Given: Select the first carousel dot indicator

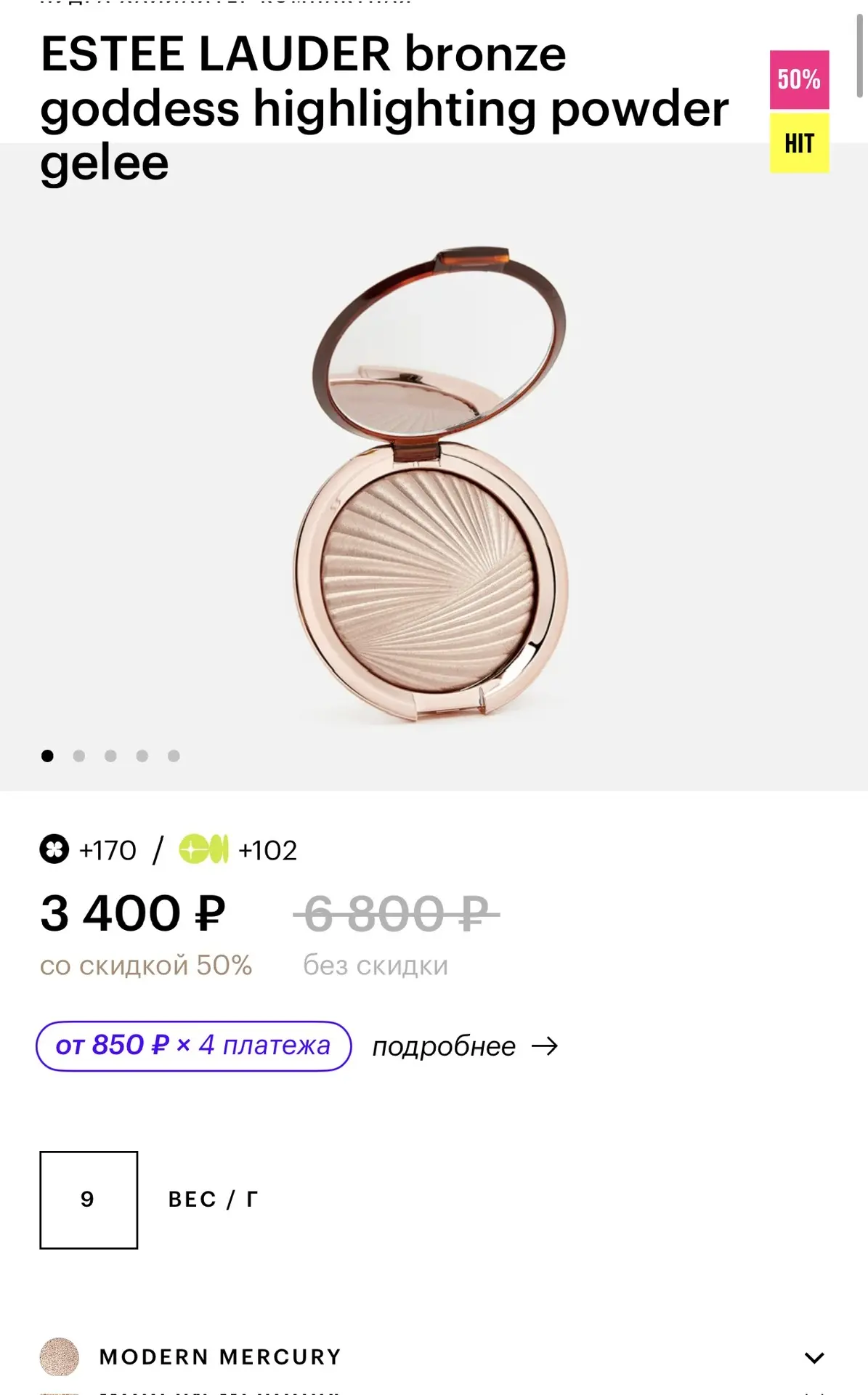Looking at the screenshot, I should coord(47,756).
